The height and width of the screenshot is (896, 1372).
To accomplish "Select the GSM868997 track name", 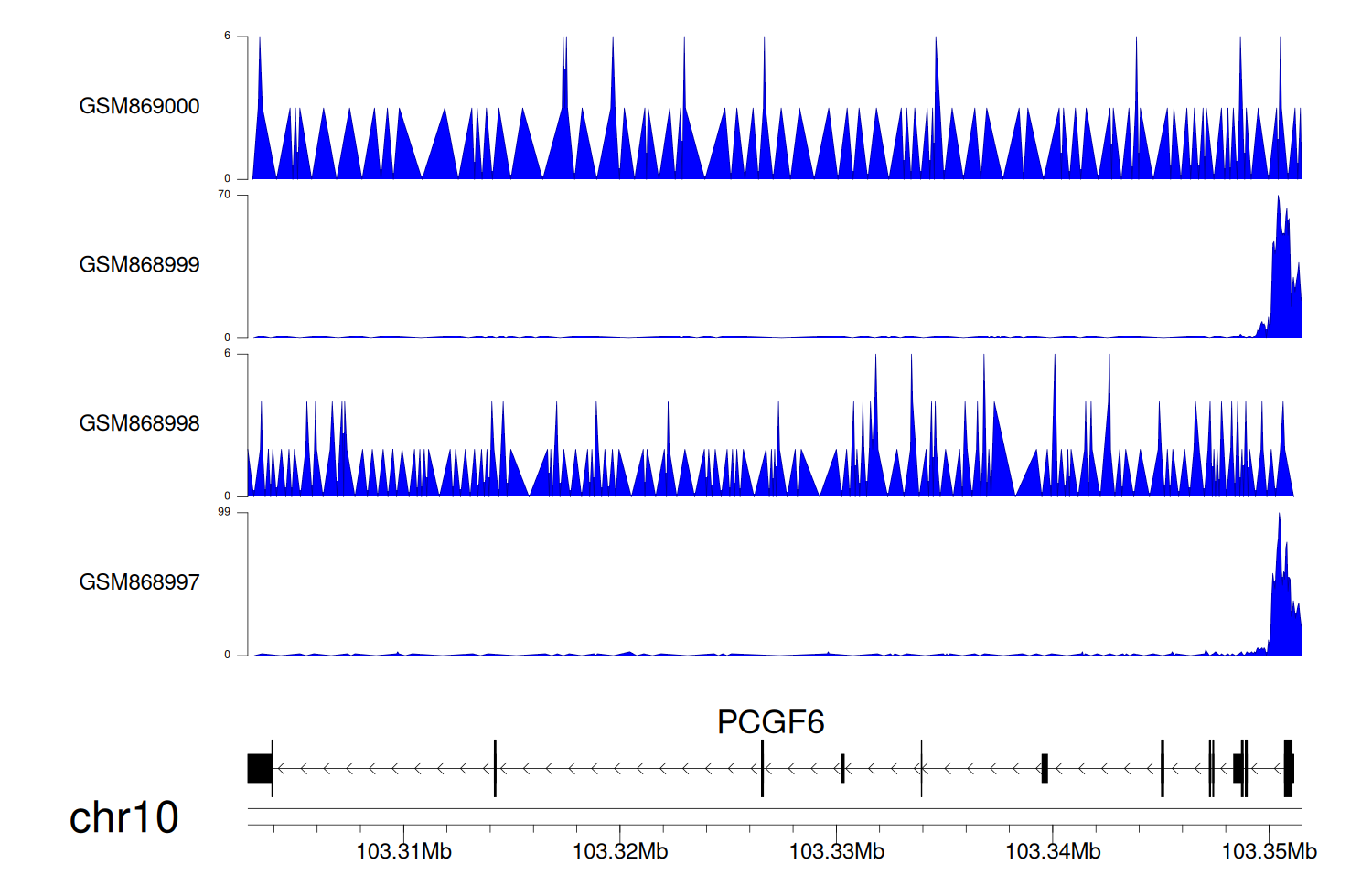I will point(139,582).
